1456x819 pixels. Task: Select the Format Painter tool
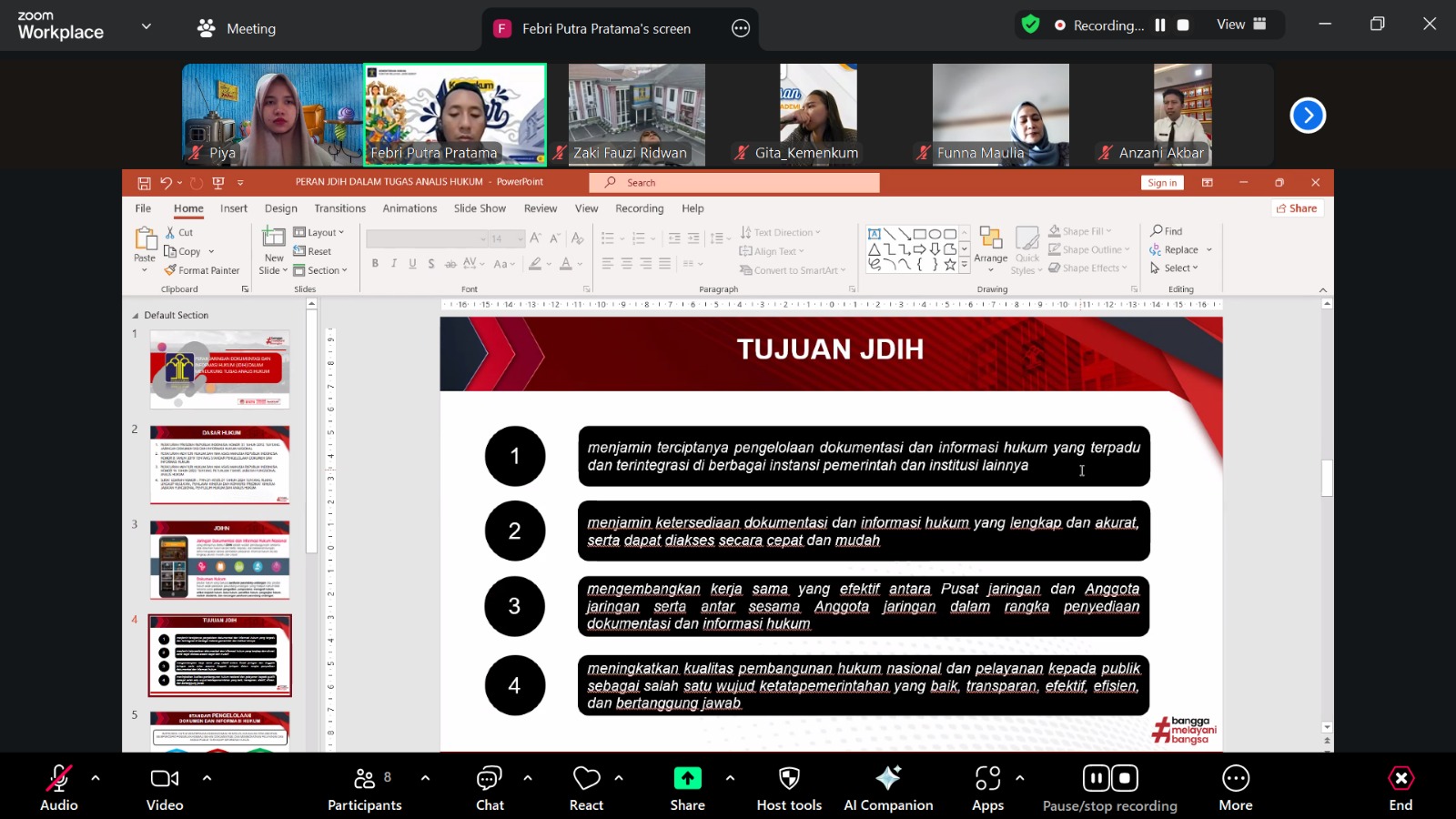(x=202, y=270)
